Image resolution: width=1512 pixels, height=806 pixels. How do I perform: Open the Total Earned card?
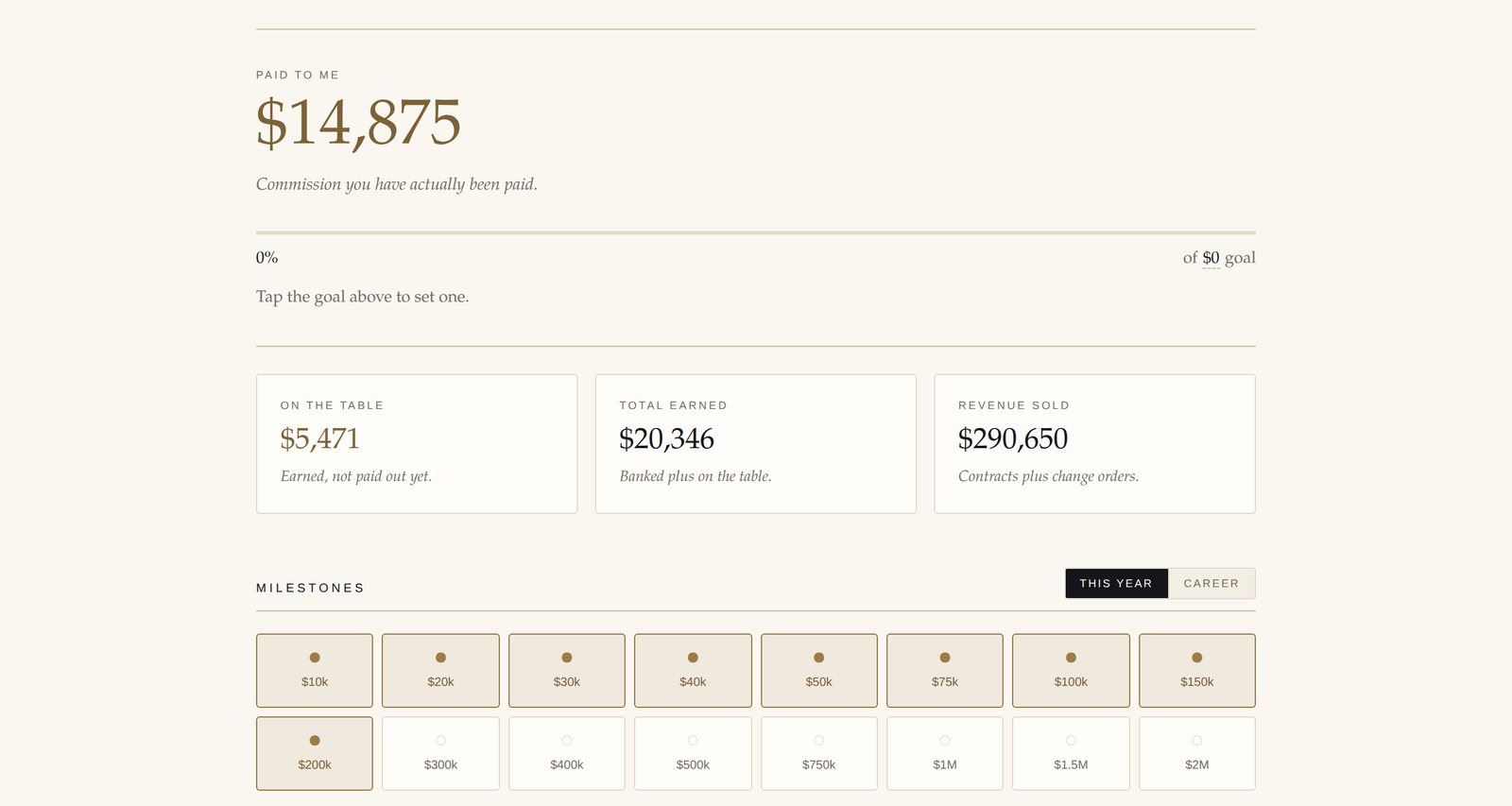click(x=756, y=444)
